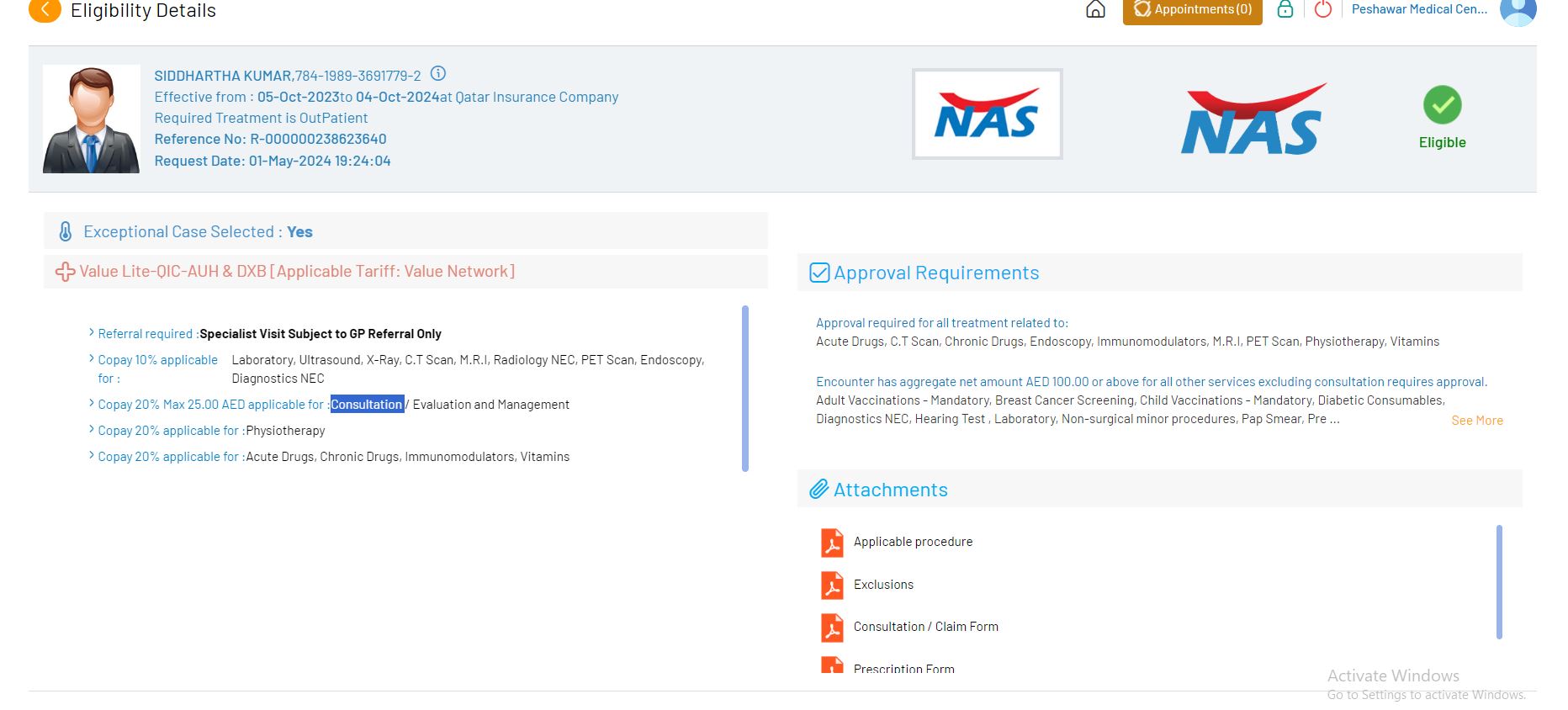The height and width of the screenshot is (710, 1568).
Task: Open the user profile avatar
Action: coord(1518,11)
